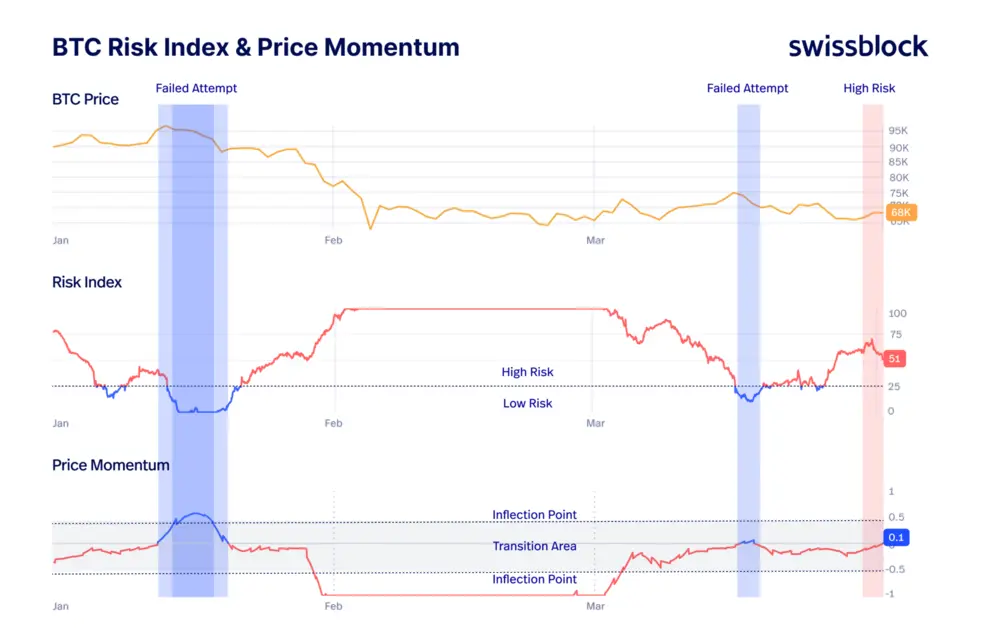Click the Jan axis label under the Price Momentum chart

[x=60, y=606]
